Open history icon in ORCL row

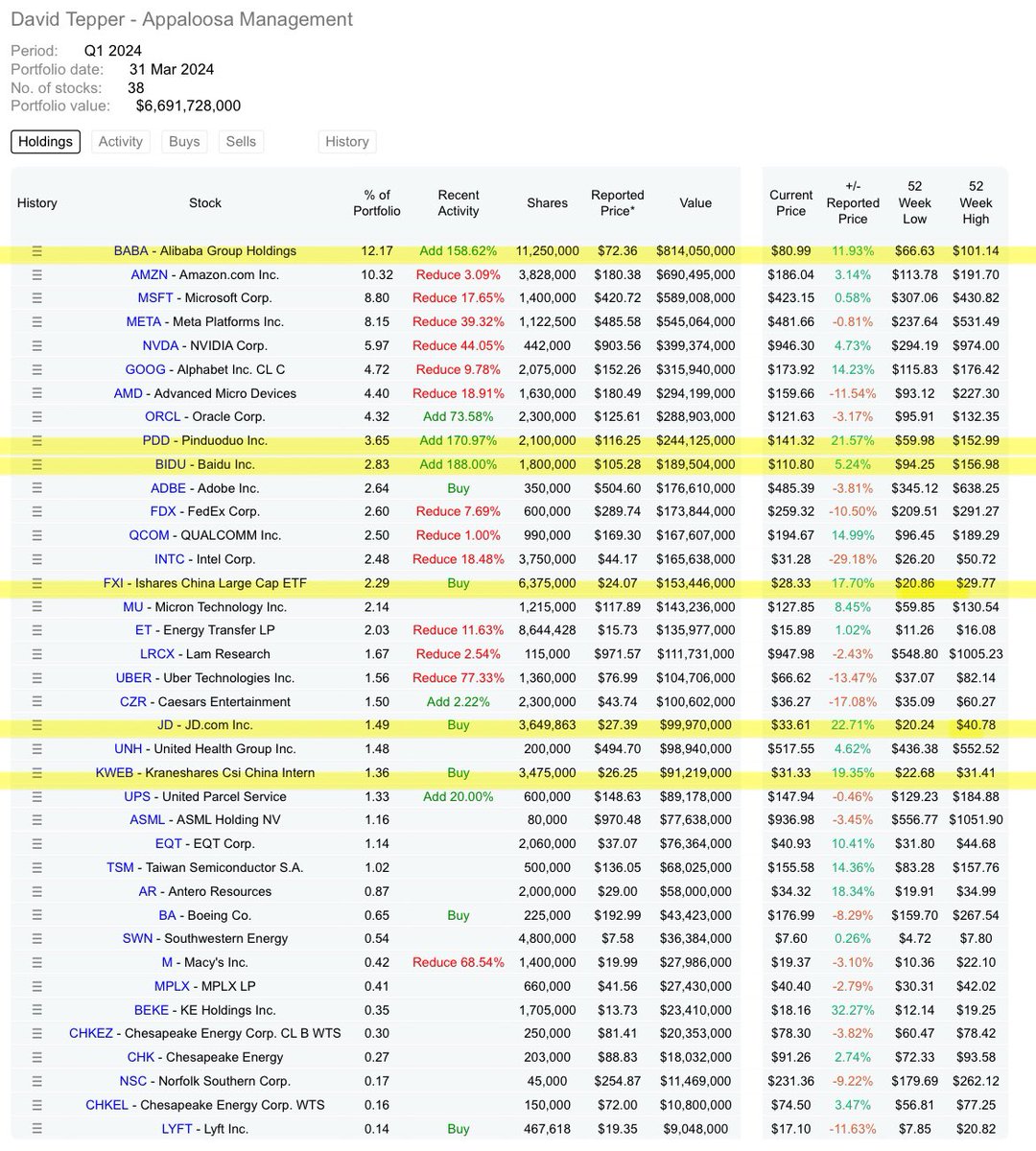[x=37, y=417]
